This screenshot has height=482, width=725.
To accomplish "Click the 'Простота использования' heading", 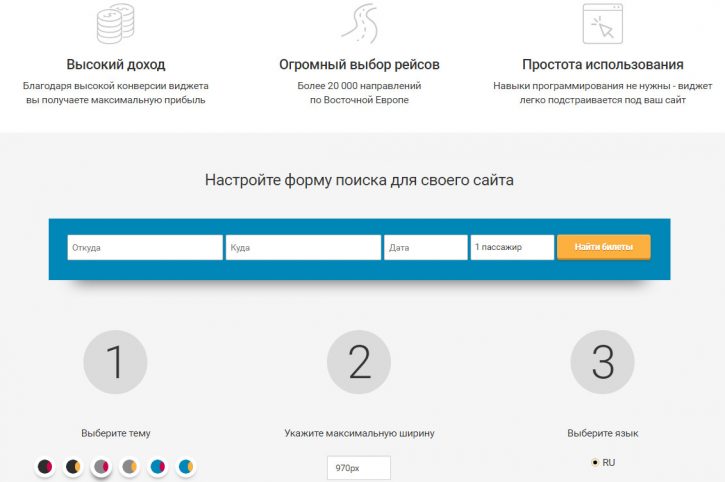I will [x=602, y=64].
